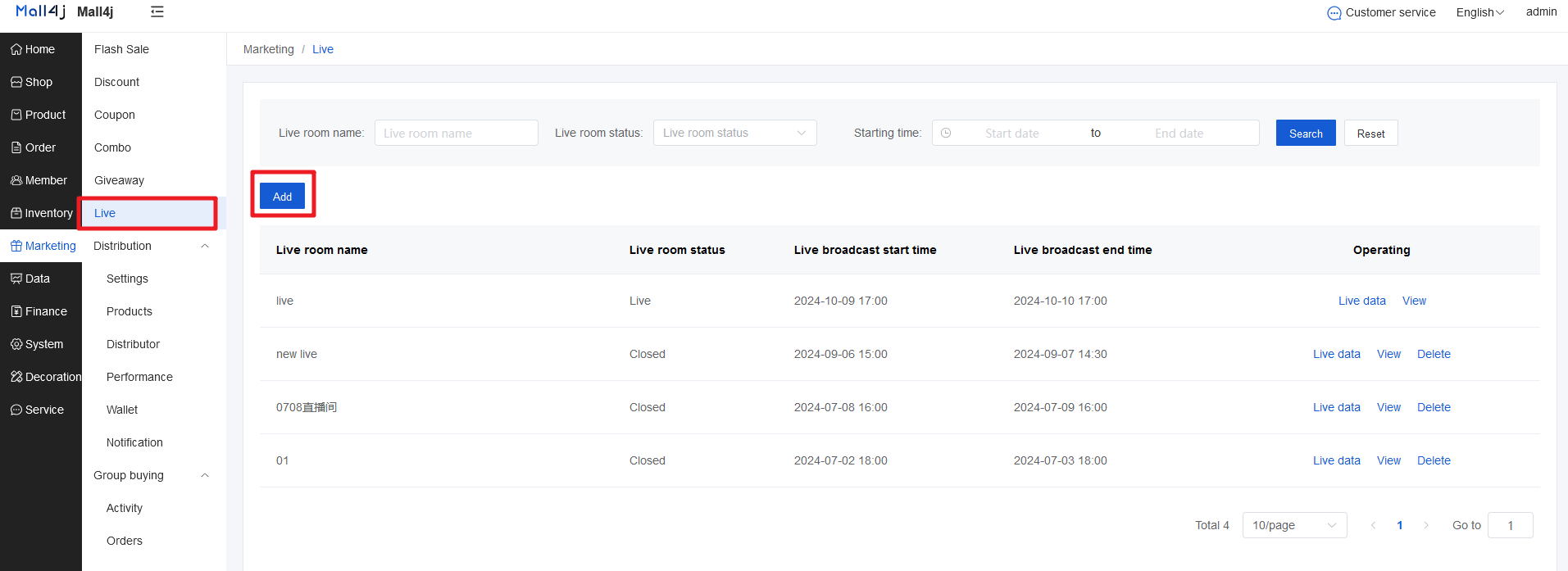The width and height of the screenshot is (1568, 571).
Task: Click the next page arrow
Action: click(x=1426, y=525)
